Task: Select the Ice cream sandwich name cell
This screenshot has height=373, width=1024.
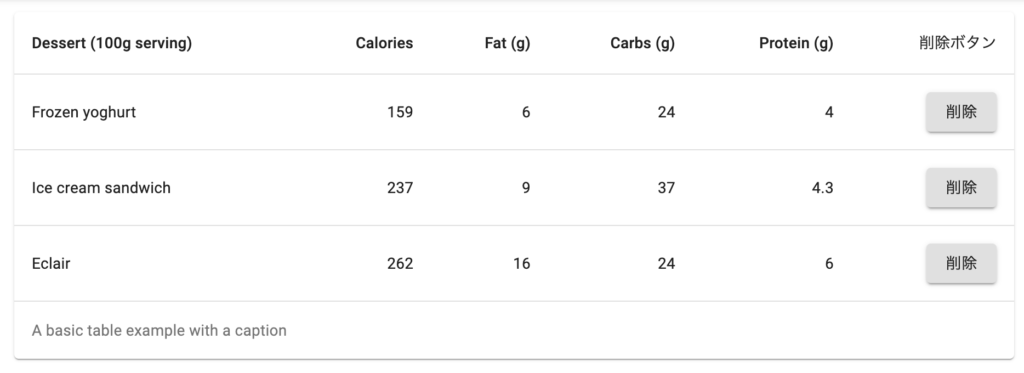Action: 101,188
